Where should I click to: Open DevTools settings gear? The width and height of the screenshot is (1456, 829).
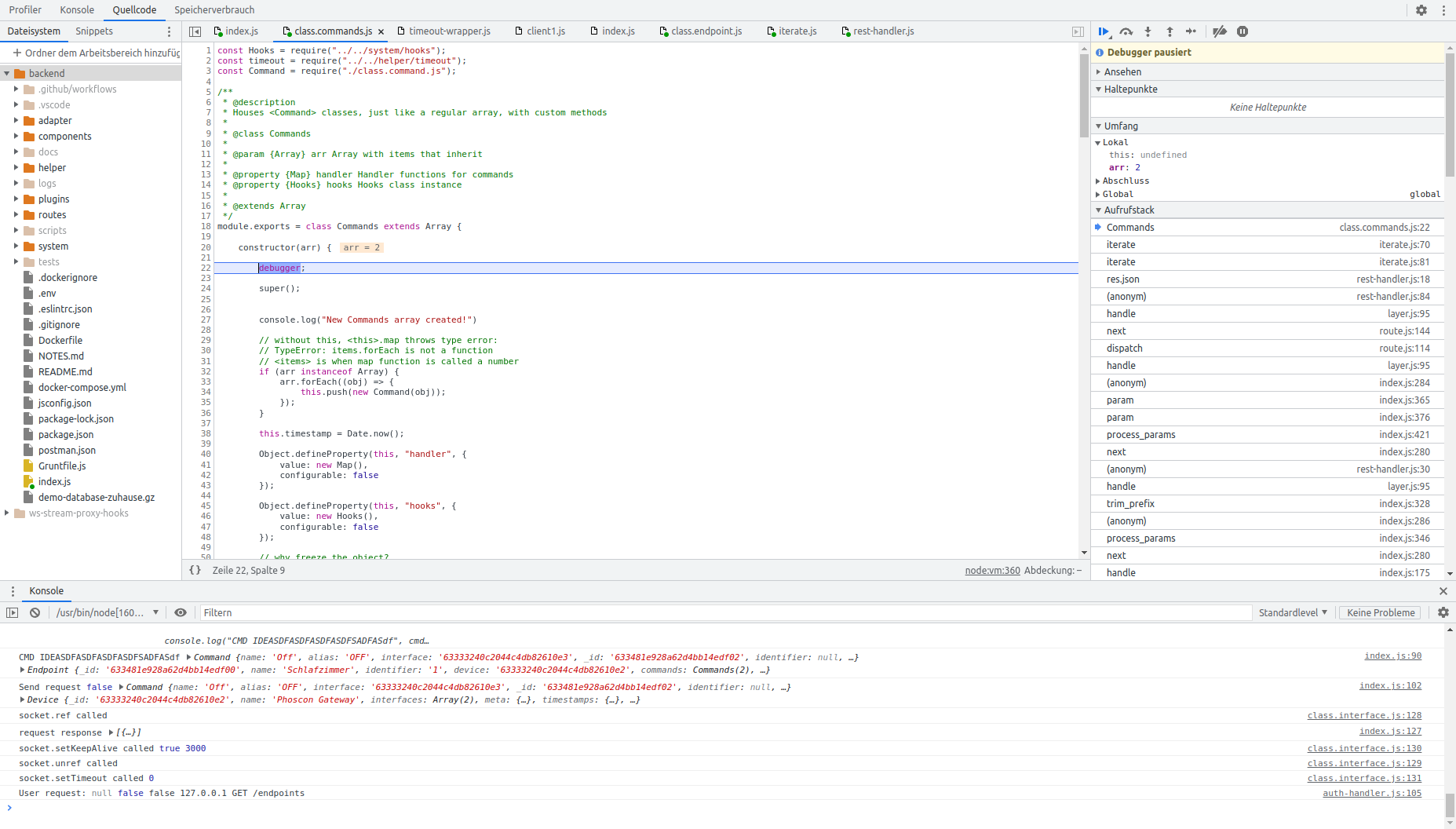[1423, 9]
